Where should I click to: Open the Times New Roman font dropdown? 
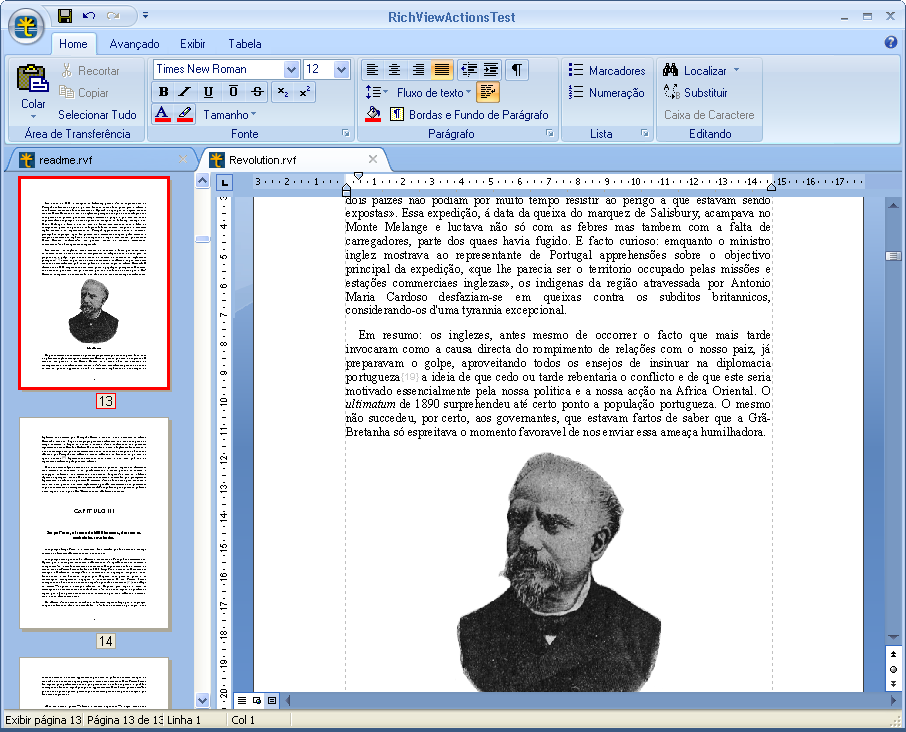(291, 69)
